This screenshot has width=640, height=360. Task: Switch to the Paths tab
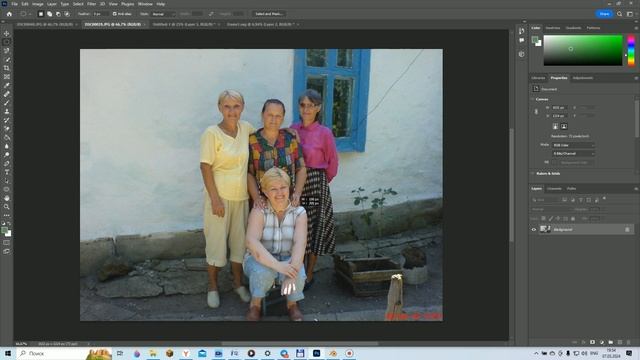571,189
